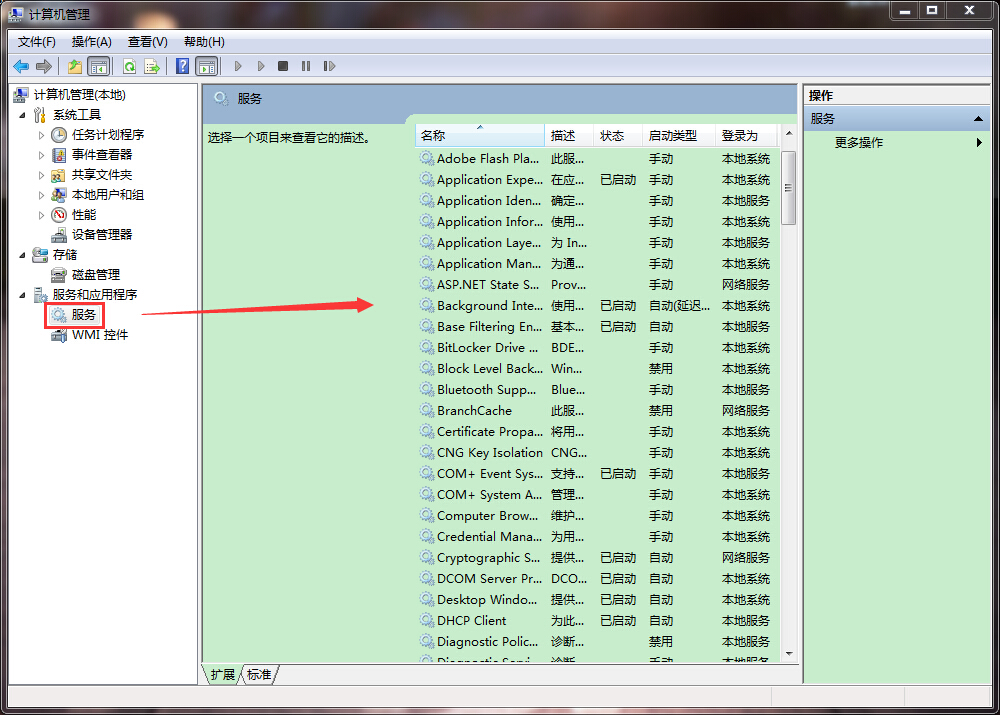The height and width of the screenshot is (715, 1000).
Task: Toggle the show/hide action pane button
Action: point(206,67)
